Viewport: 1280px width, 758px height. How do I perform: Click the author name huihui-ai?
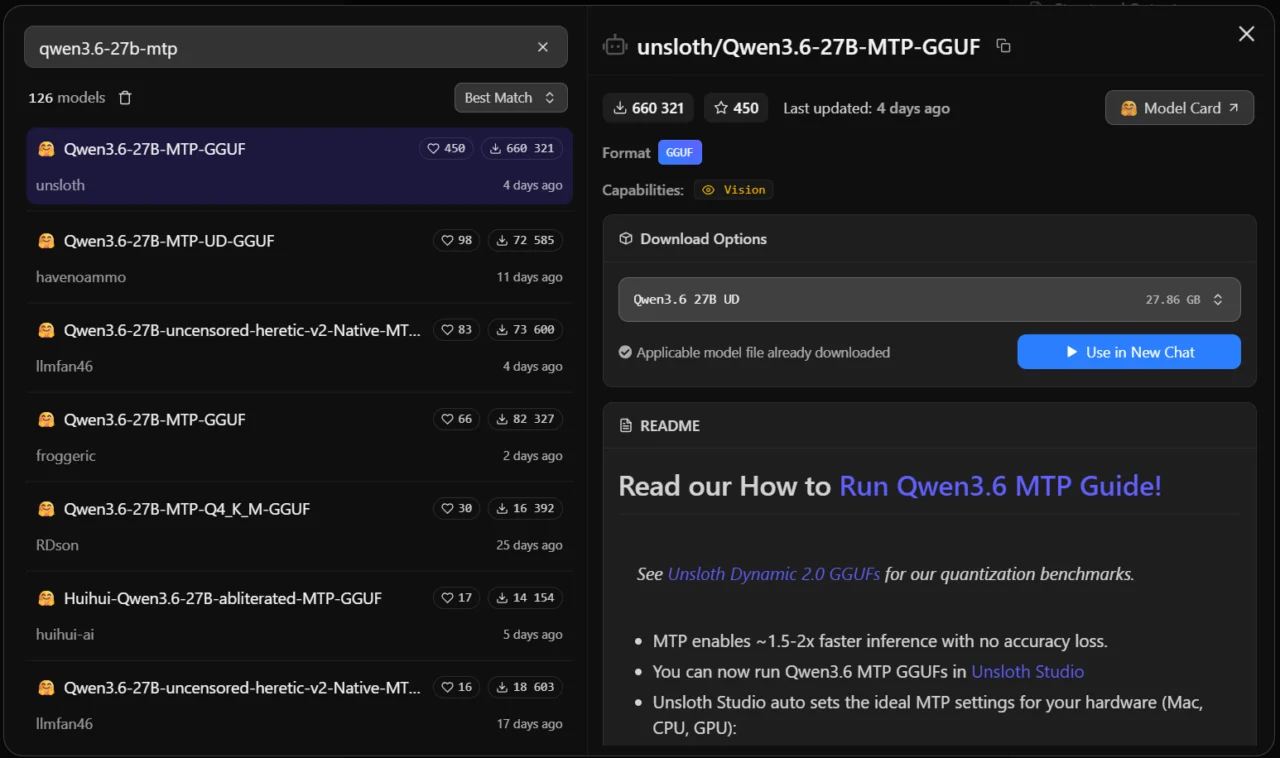65,635
